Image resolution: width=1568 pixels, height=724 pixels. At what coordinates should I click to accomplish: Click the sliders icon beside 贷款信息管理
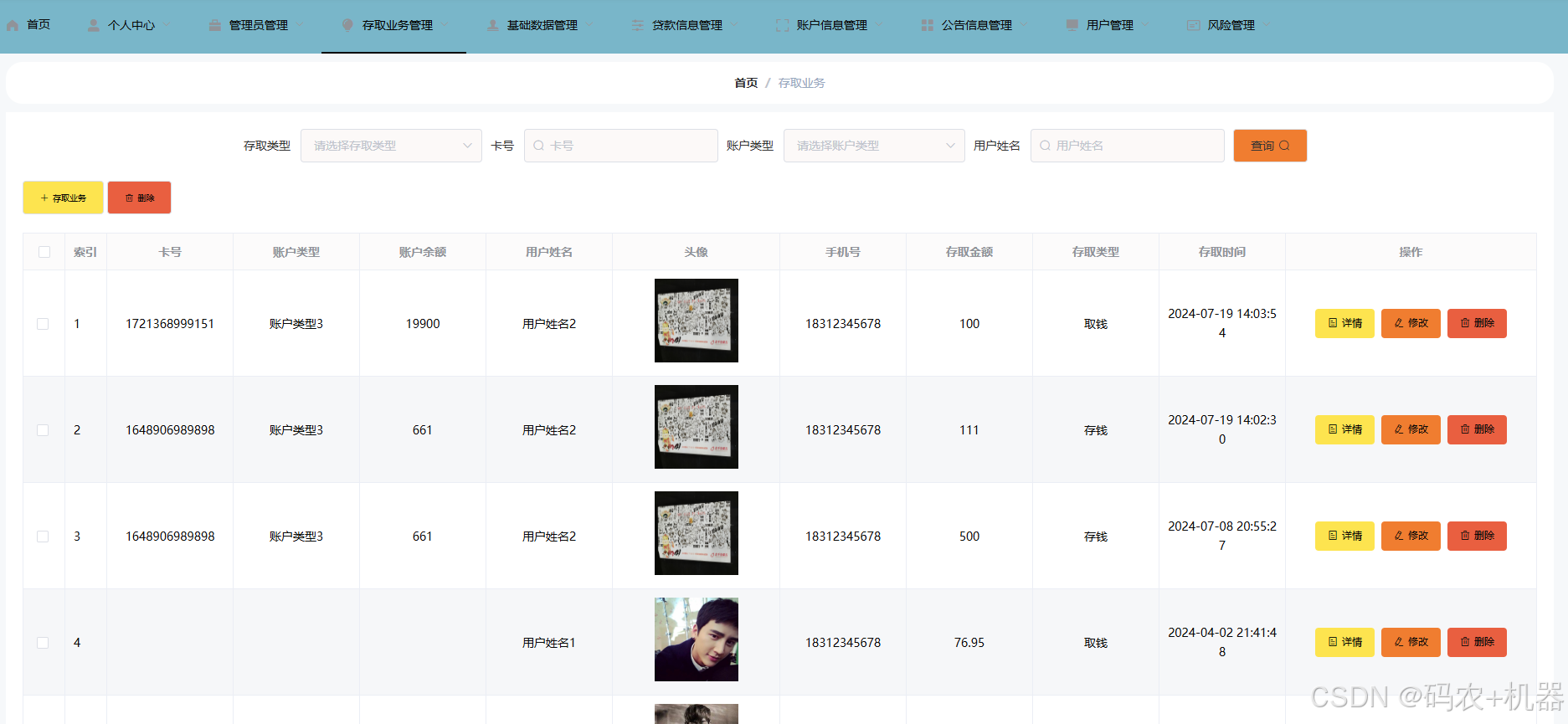pos(638,25)
